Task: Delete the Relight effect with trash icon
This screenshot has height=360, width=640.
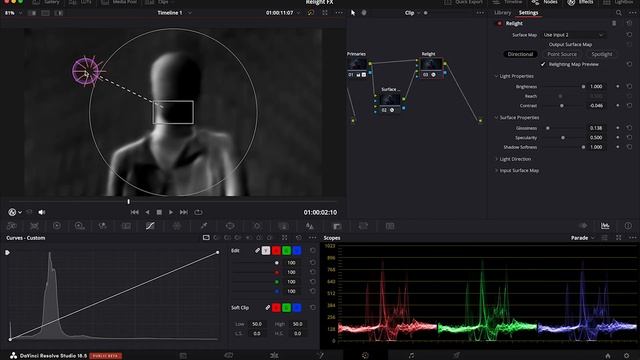Action: tap(614, 23)
